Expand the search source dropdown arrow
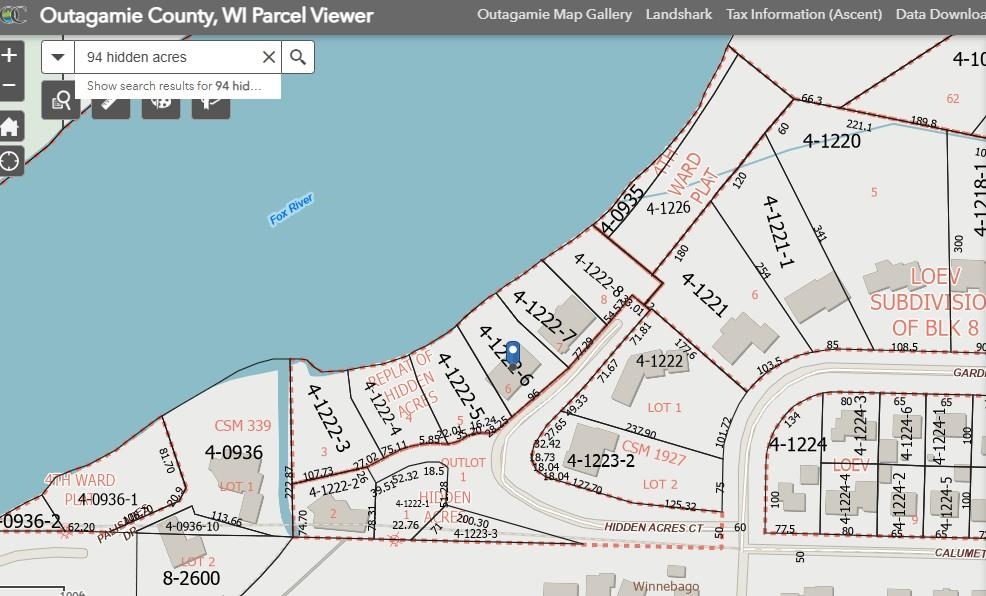The image size is (986, 596). pyautogui.click(x=58, y=57)
